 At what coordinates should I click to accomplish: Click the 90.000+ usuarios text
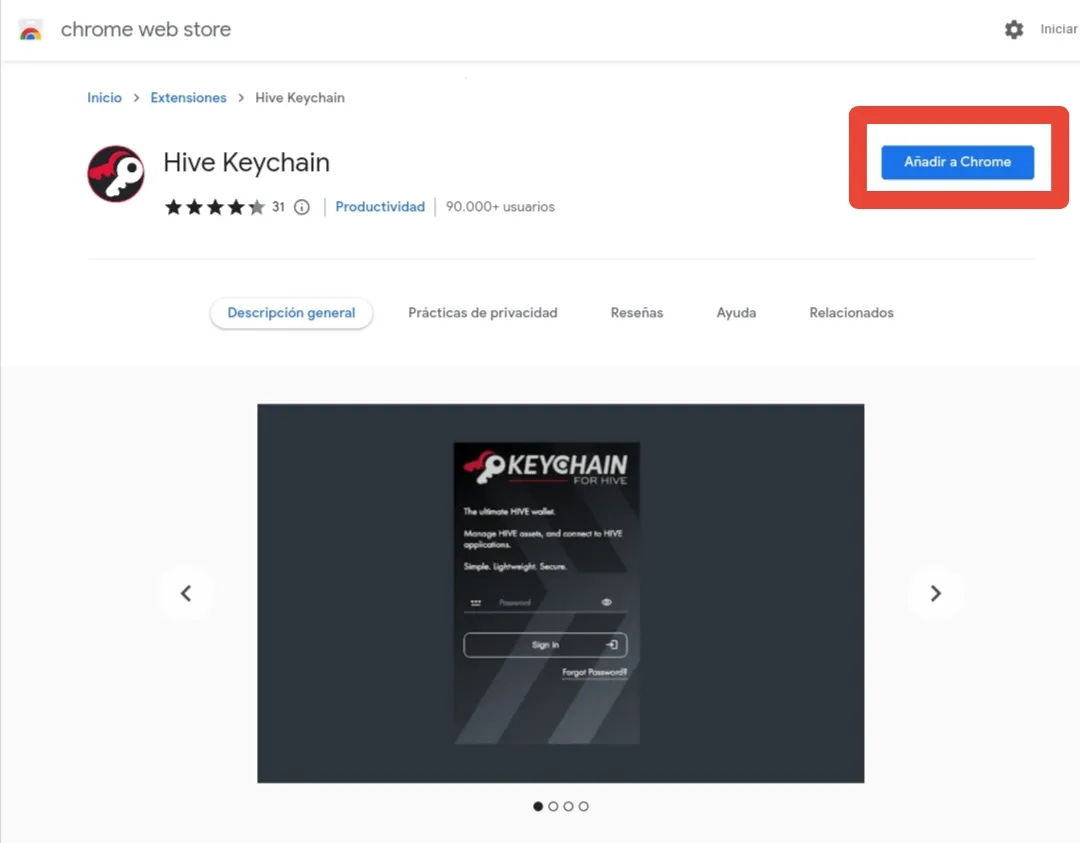(x=500, y=207)
